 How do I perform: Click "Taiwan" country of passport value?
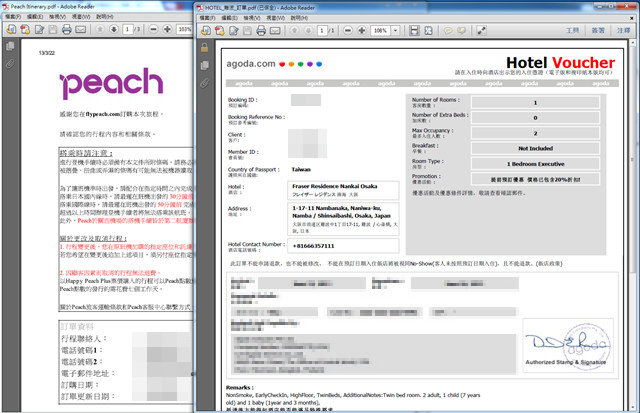point(301,169)
